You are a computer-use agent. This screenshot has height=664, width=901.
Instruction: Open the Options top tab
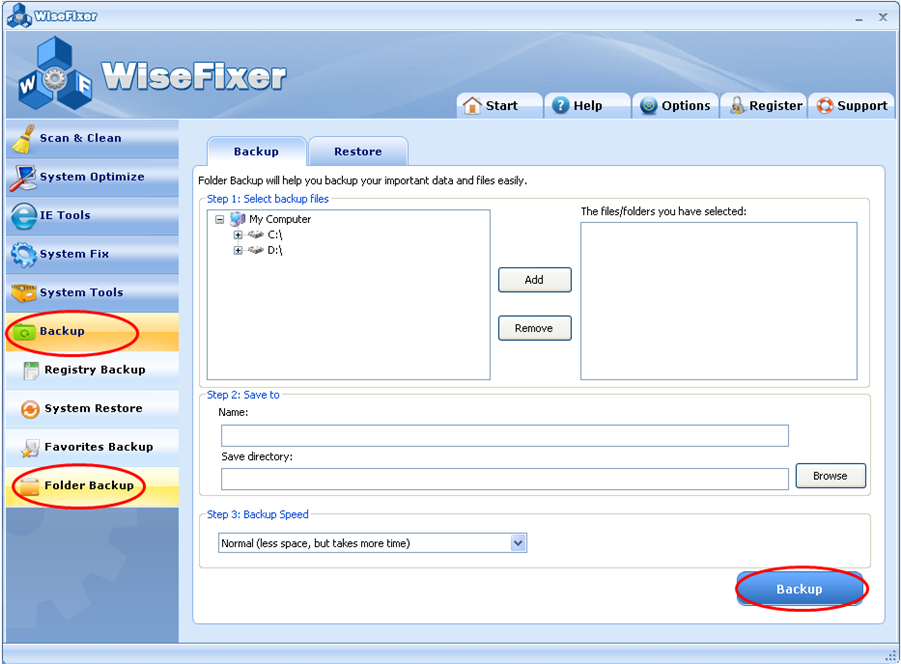(676, 106)
